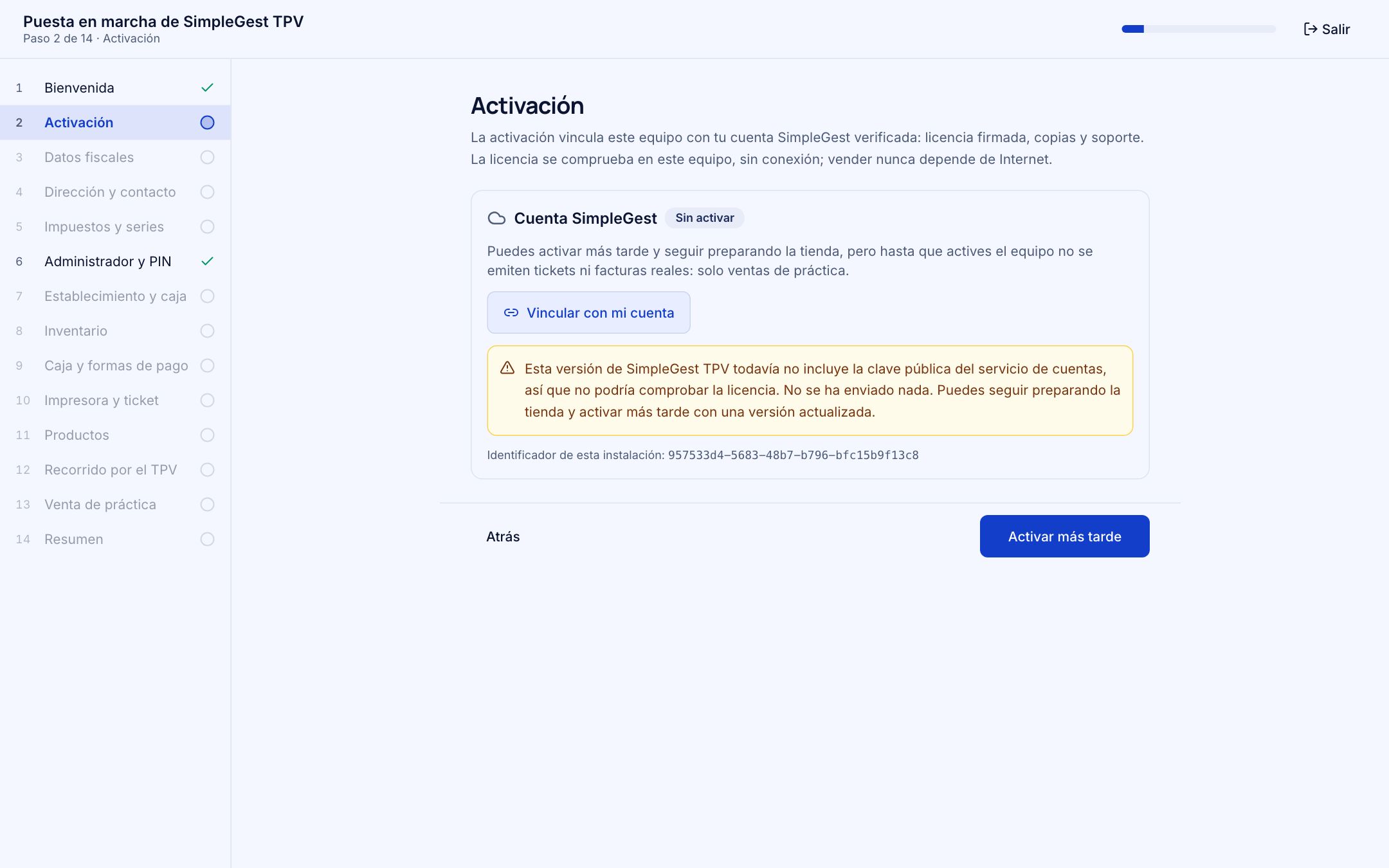Viewport: 1389px width, 868px height.
Task: Go to Venta de práctica step
Action: tap(115, 504)
